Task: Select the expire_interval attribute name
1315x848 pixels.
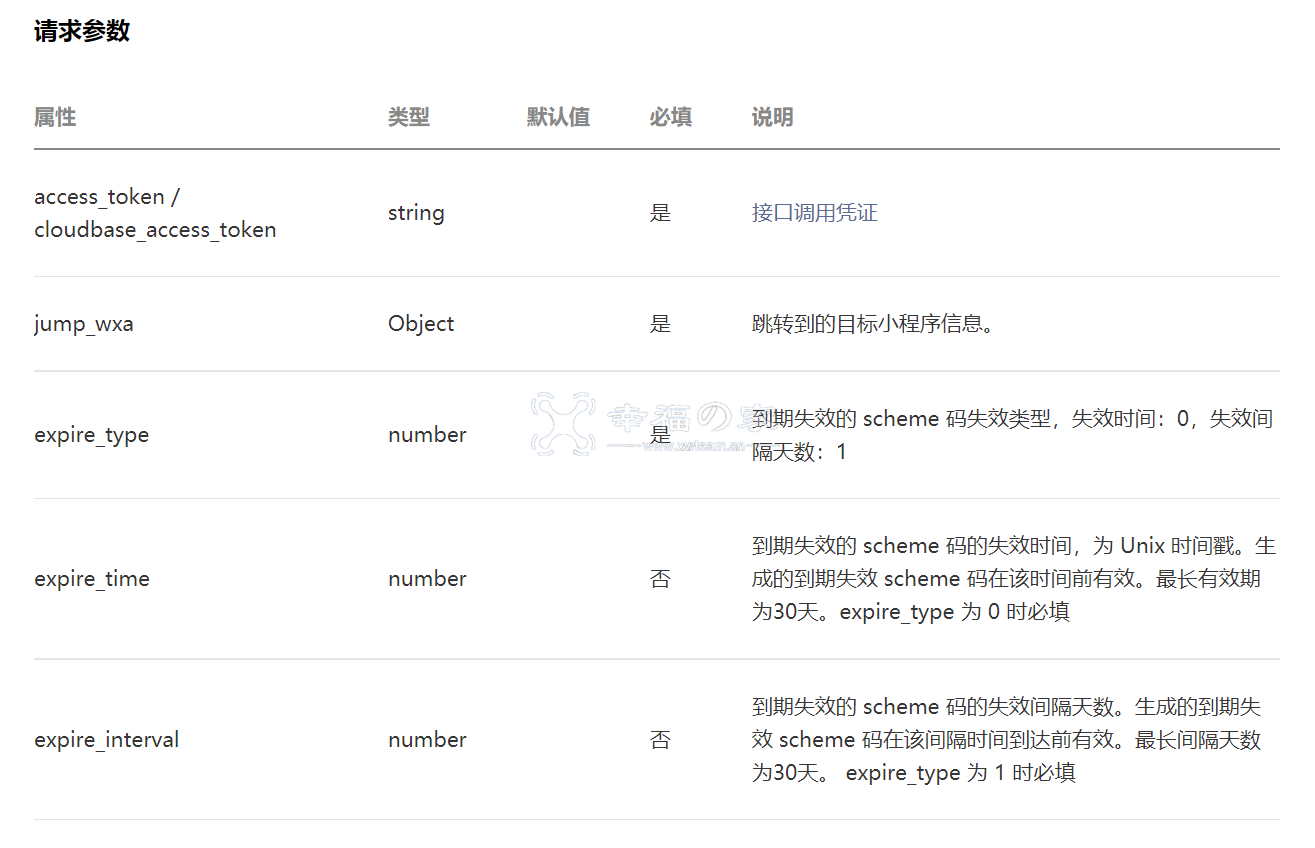Action: tap(107, 740)
